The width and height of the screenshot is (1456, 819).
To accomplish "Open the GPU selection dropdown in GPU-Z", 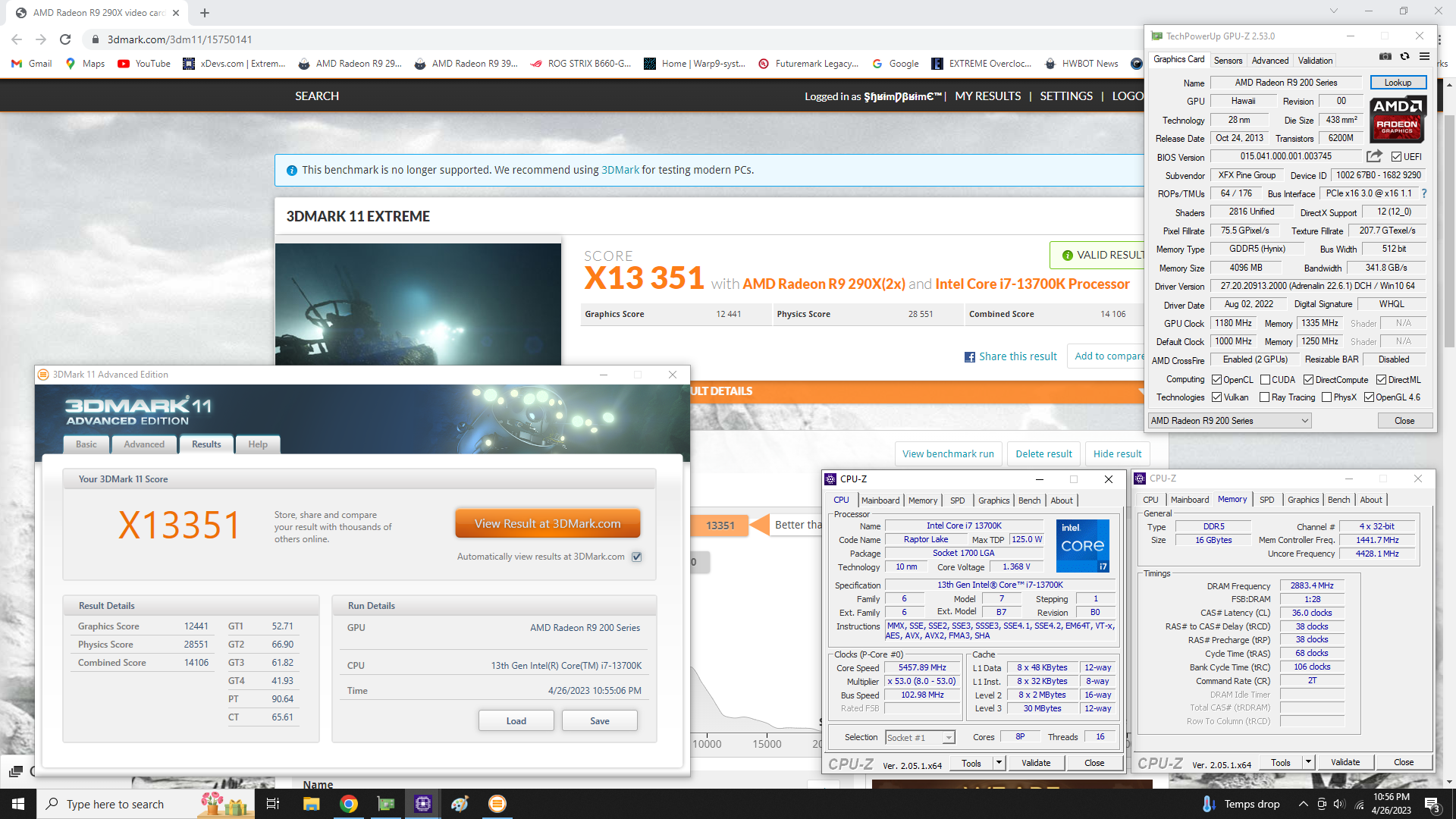I will (1229, 421).
